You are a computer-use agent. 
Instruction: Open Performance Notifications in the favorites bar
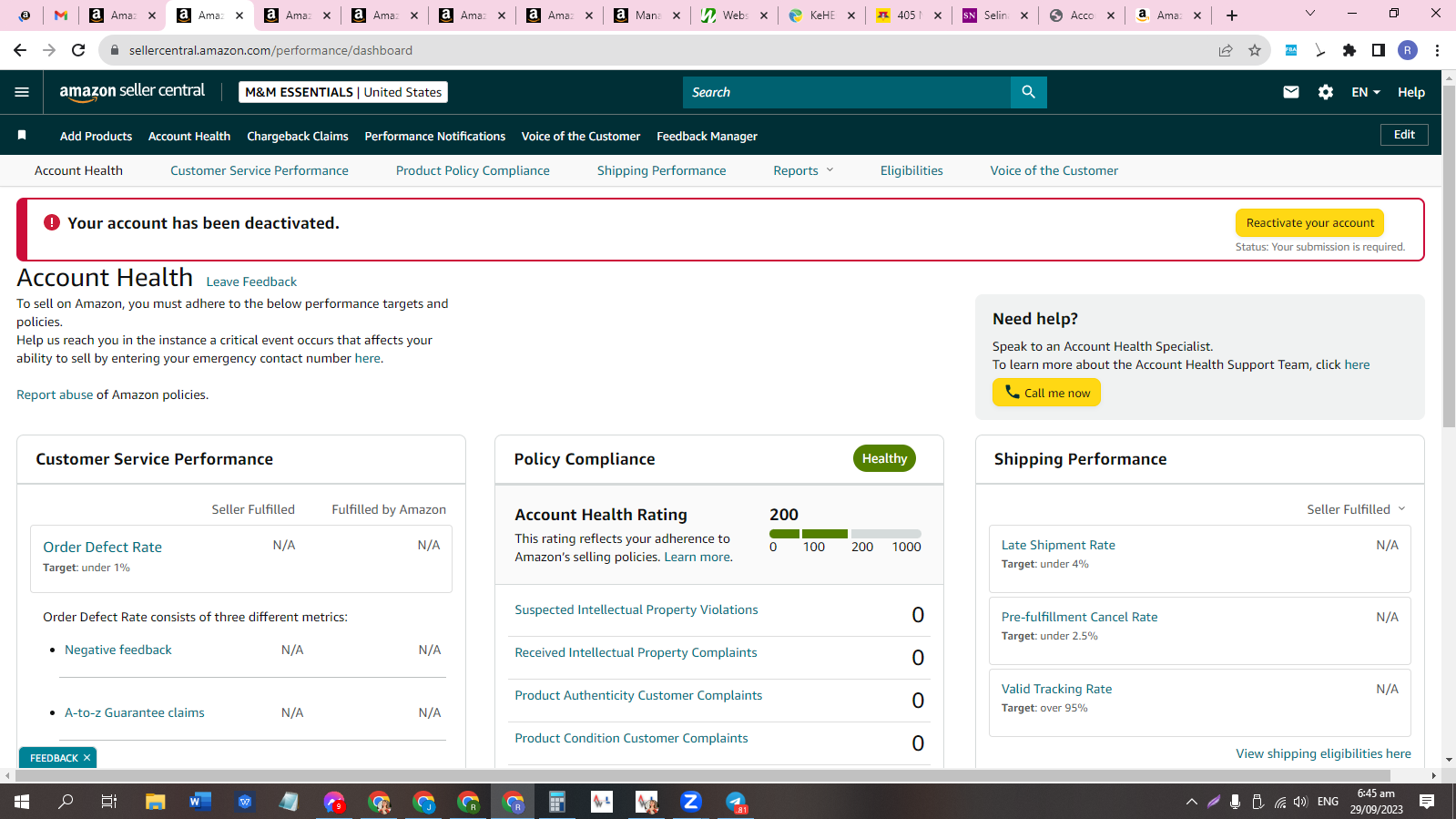[x=435, y=136]
